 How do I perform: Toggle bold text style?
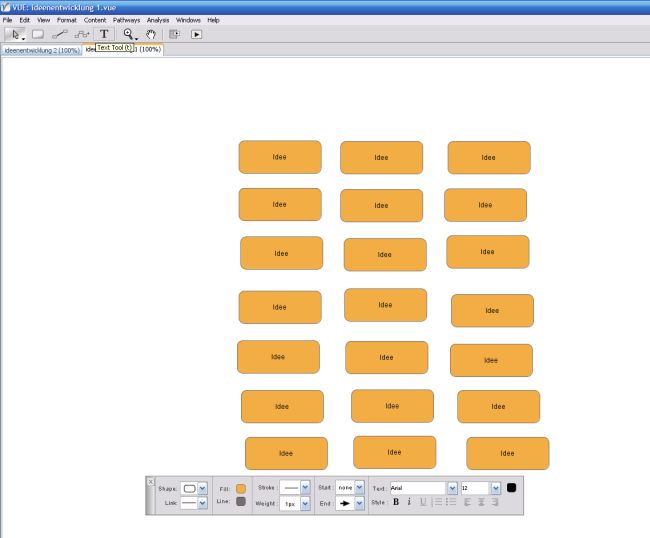(x=396, y=502)
